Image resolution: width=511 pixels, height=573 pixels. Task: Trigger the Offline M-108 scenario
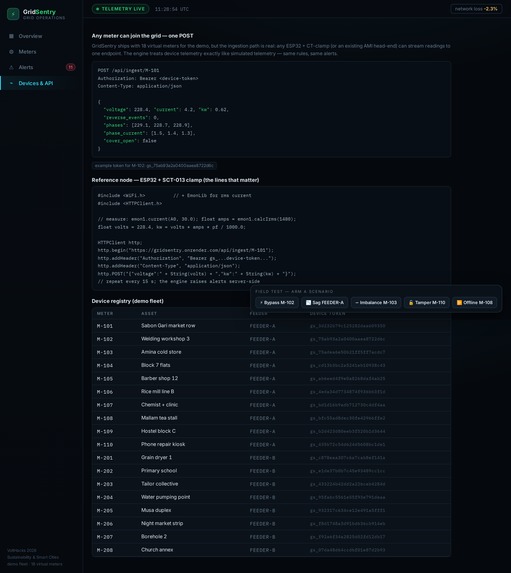click(x=474, y=303)
